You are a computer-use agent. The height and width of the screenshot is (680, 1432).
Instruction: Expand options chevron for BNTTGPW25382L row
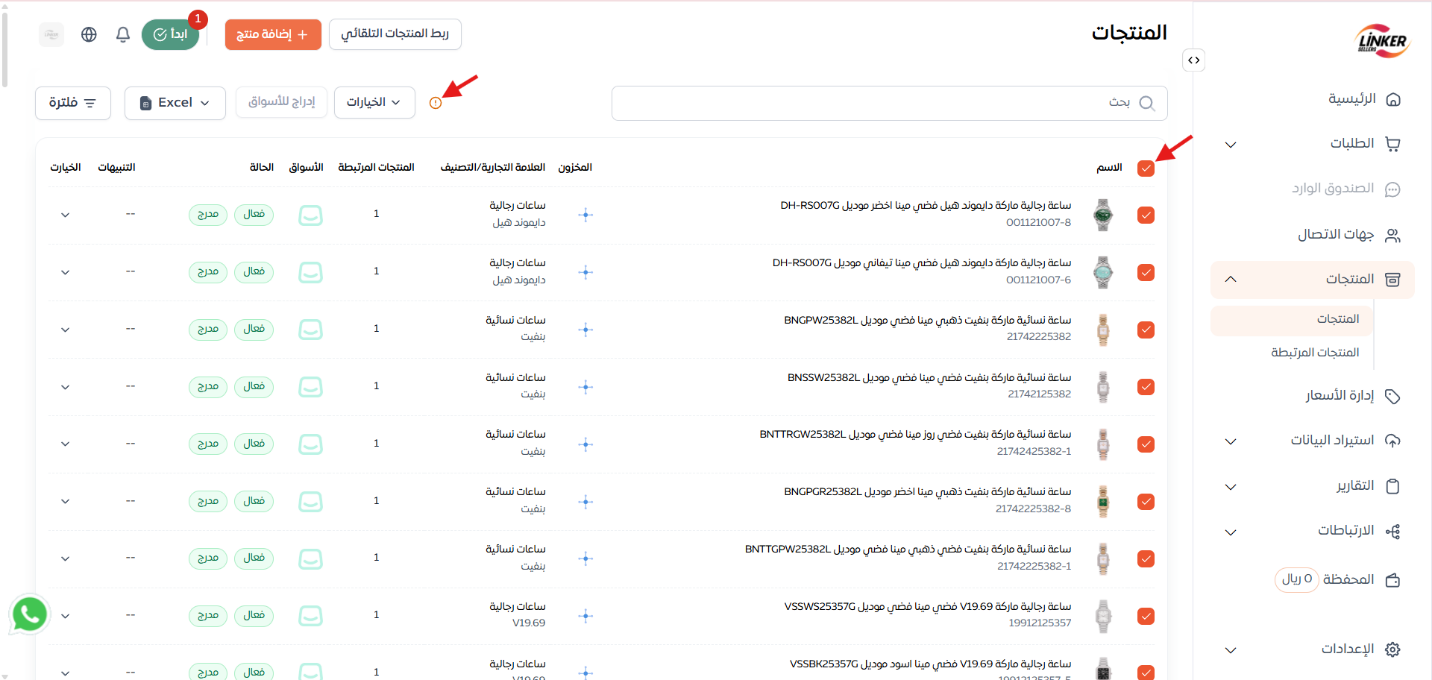(x=66, y=558)
